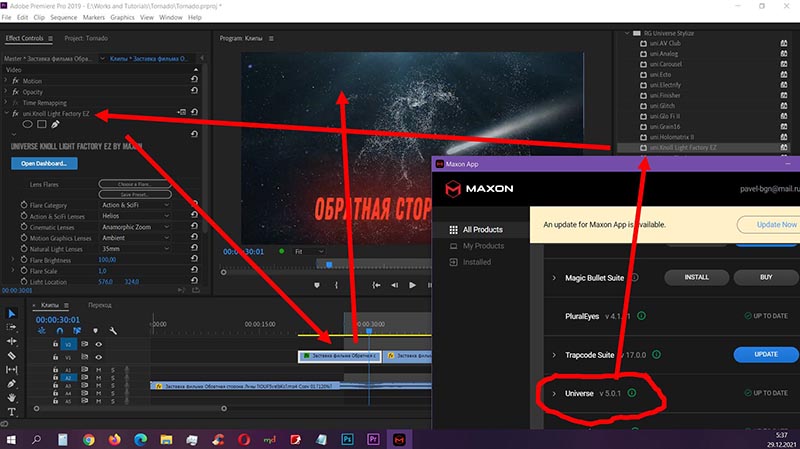
Task: Select the Track Select Forward tool
Action: tap(12, 327)
